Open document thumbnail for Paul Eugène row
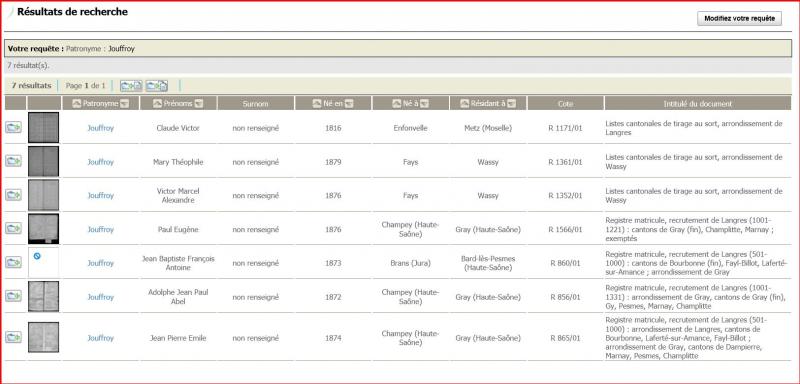The image size is (800, 384). (x=43, y=228)
